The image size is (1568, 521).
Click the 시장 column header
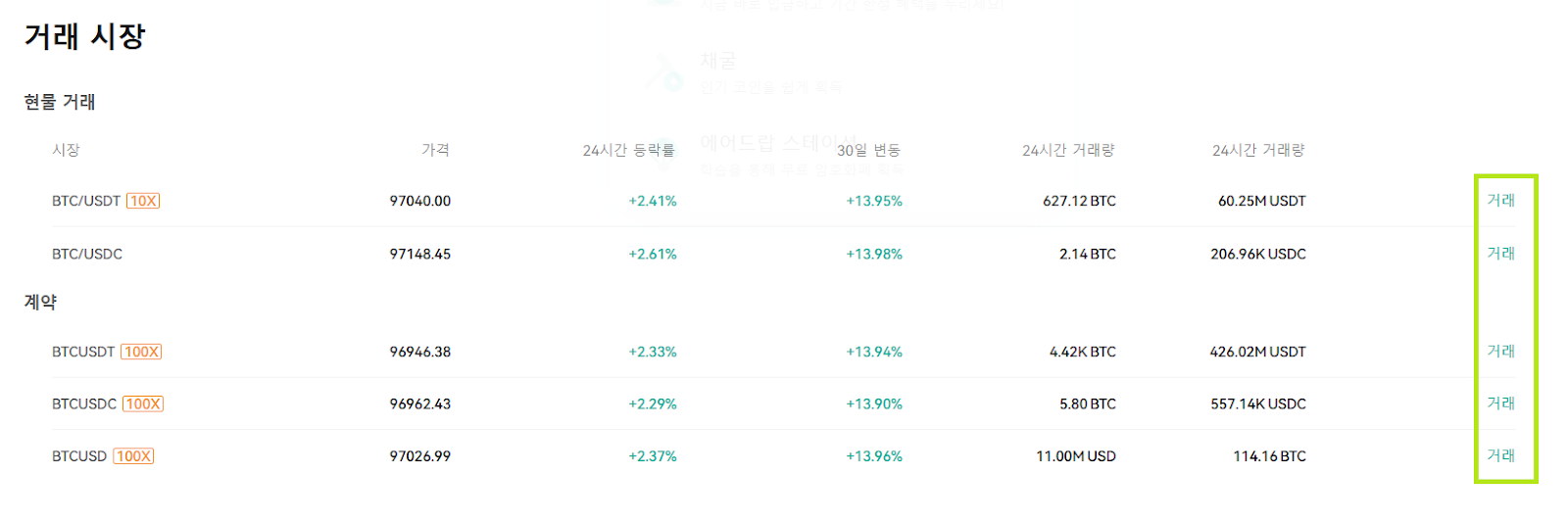pyautogui.click(x=66, y=150)
